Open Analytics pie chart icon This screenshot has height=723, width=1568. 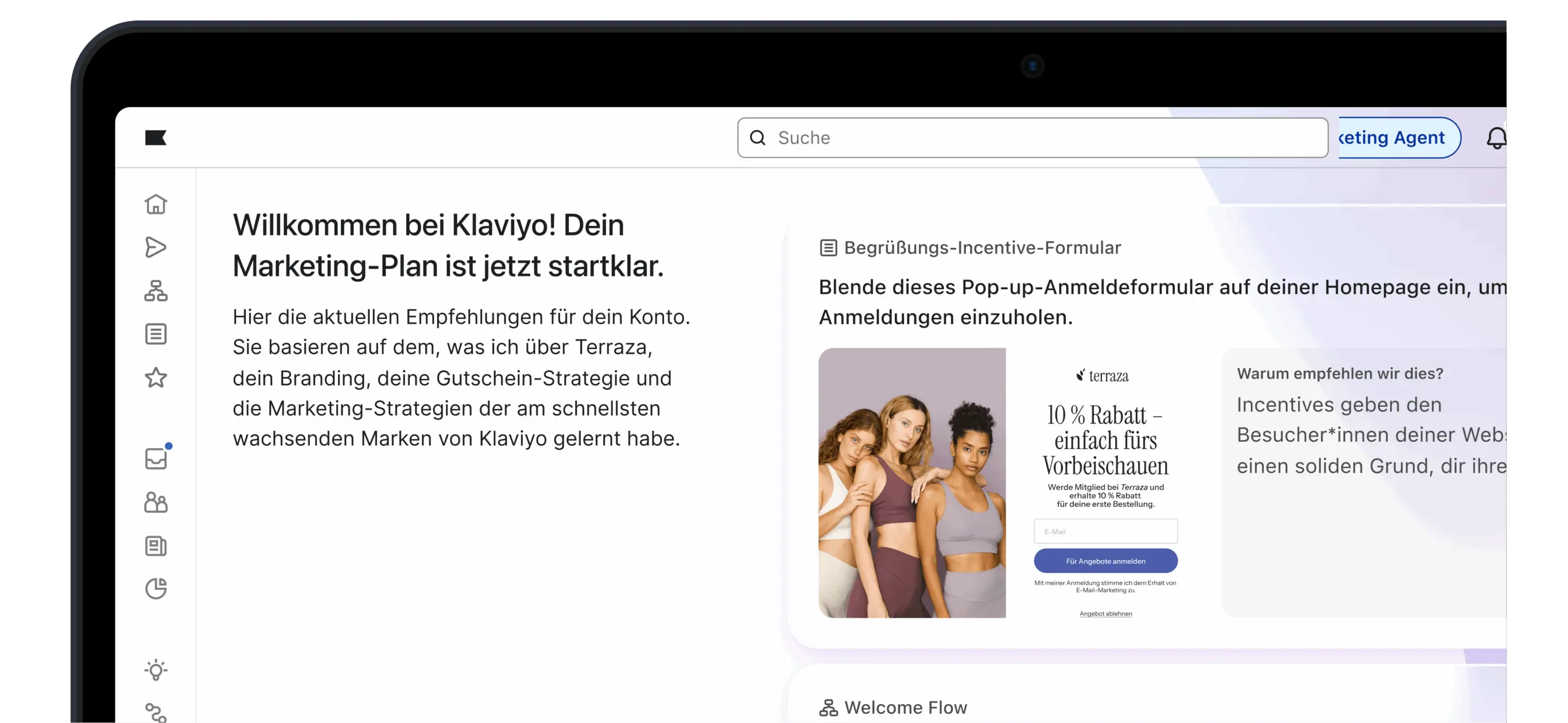156,589
